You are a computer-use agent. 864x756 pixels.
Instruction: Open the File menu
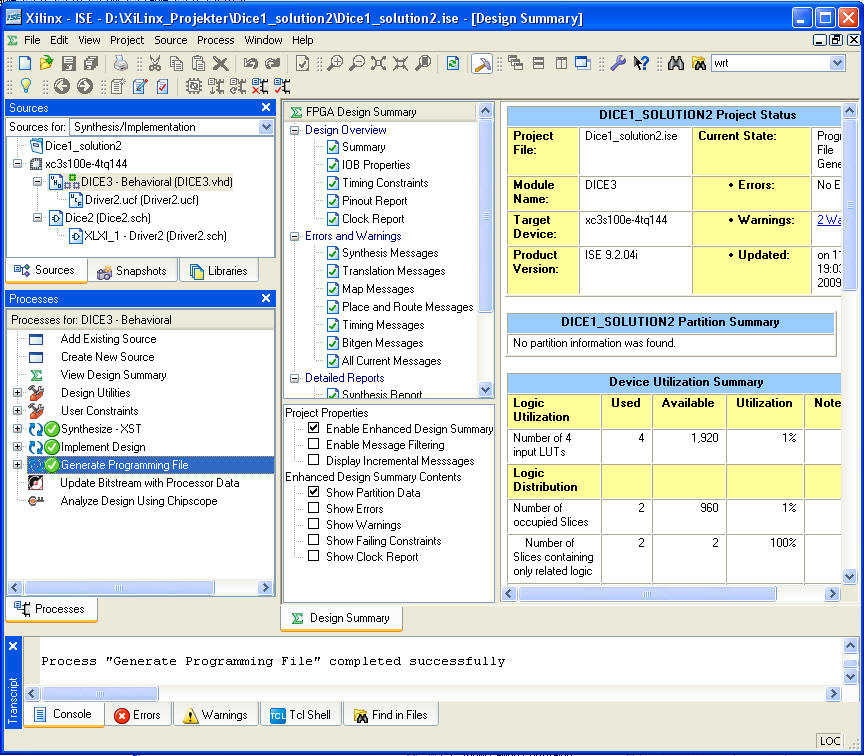[x=32, y=40]
